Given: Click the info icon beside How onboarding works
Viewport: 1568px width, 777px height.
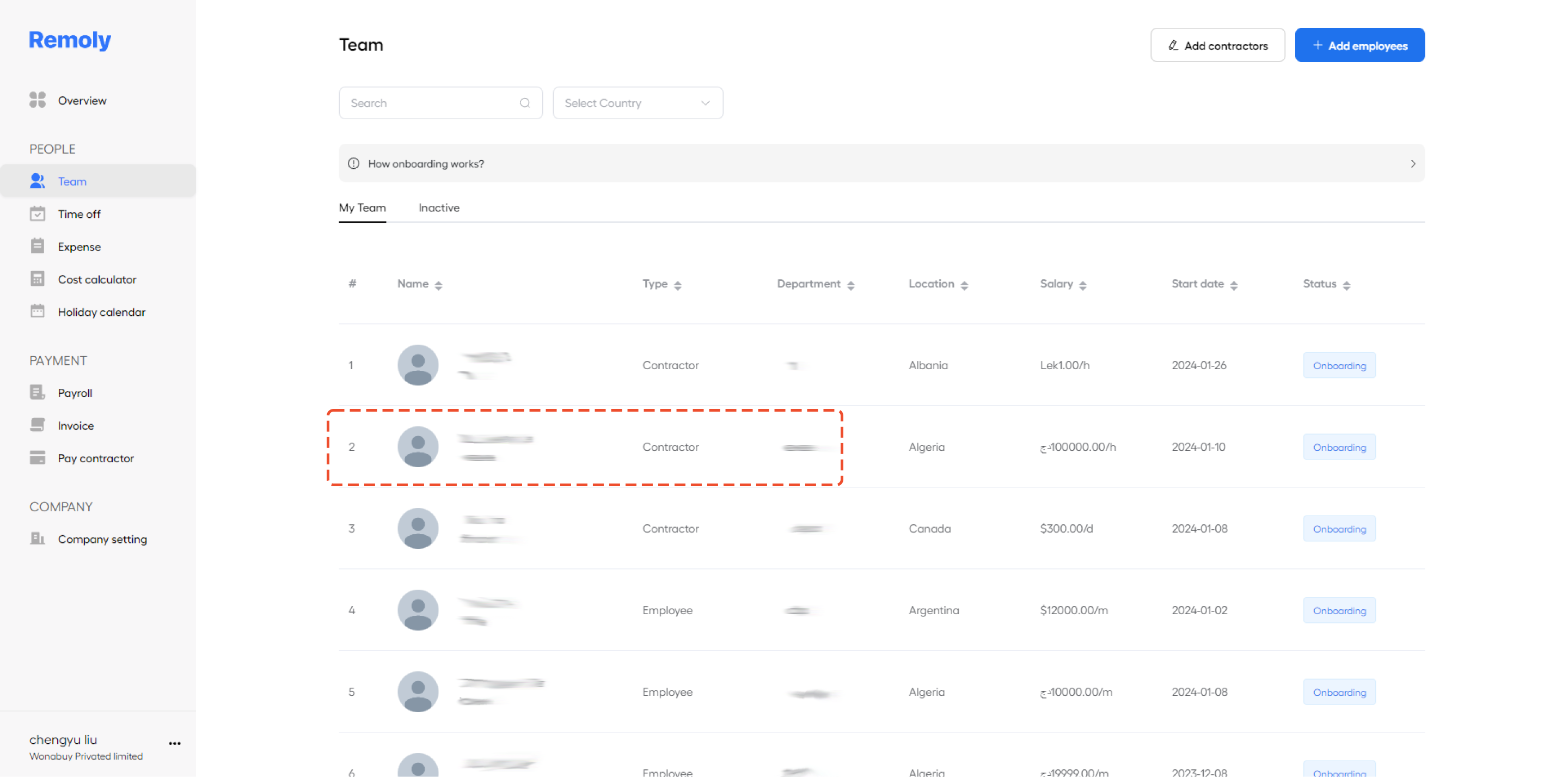Looking at the screenshot, I should [x=353, y=163].
